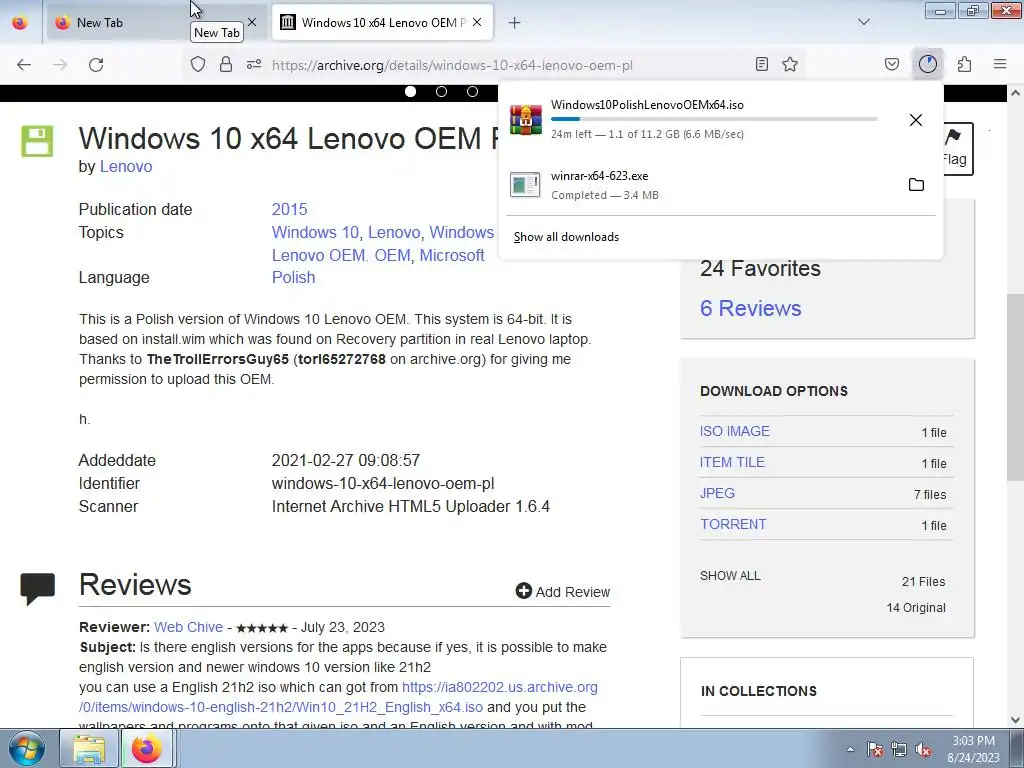Close the Windows 10 x64 Lenovo tab

coord(477,22)
